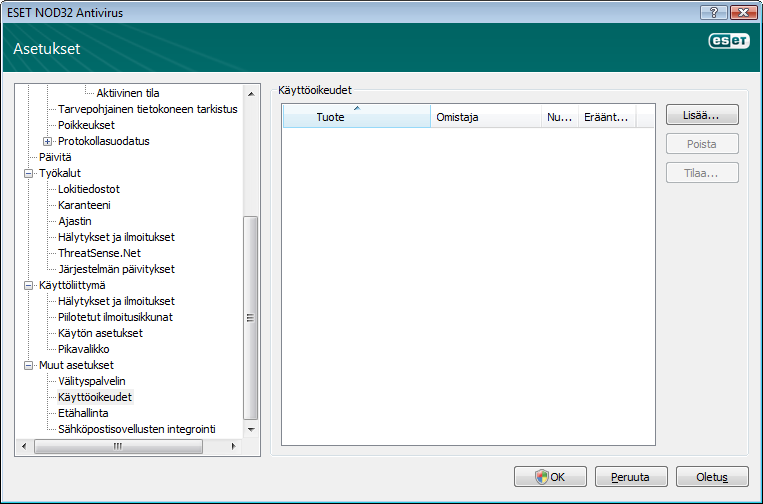Click the Nu... column header
The width and height of the screenshot is (763, 504).
(x=560, y=116)
